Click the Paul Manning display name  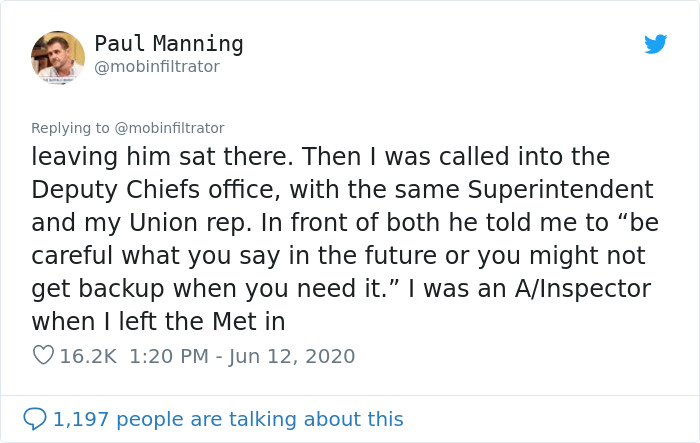coord(169,44)
